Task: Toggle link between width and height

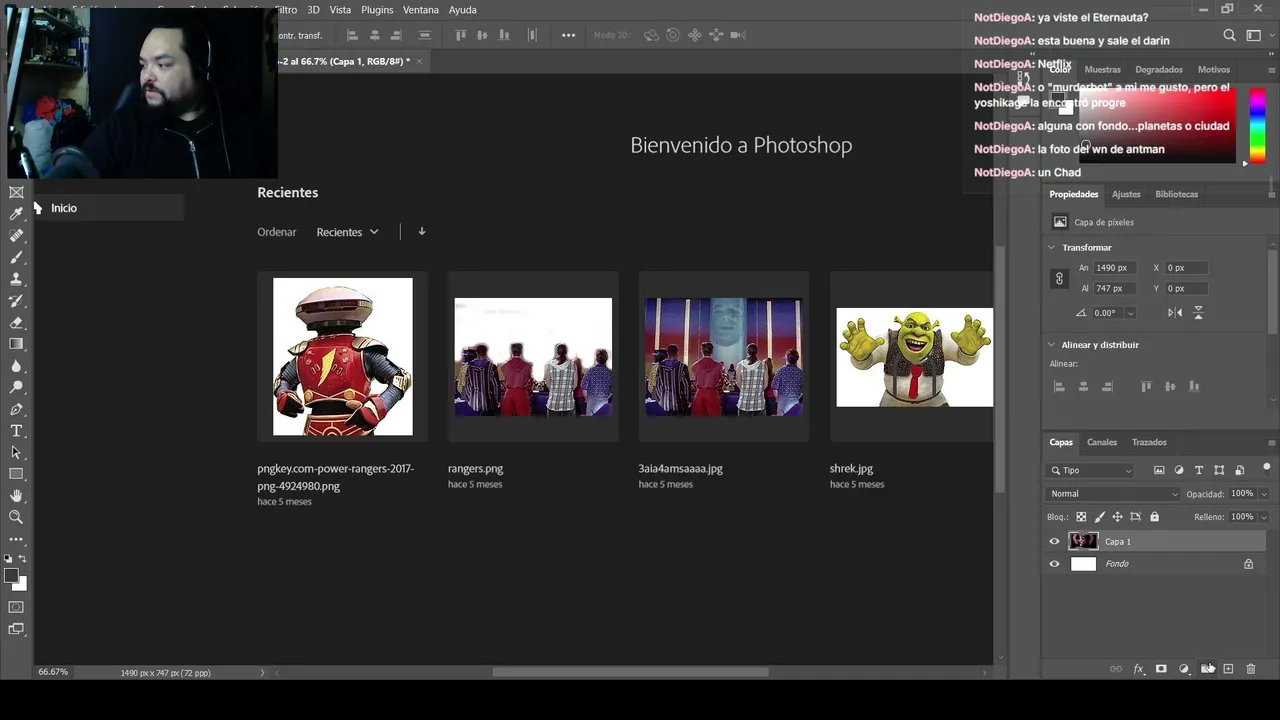Action: [1059, 279]
